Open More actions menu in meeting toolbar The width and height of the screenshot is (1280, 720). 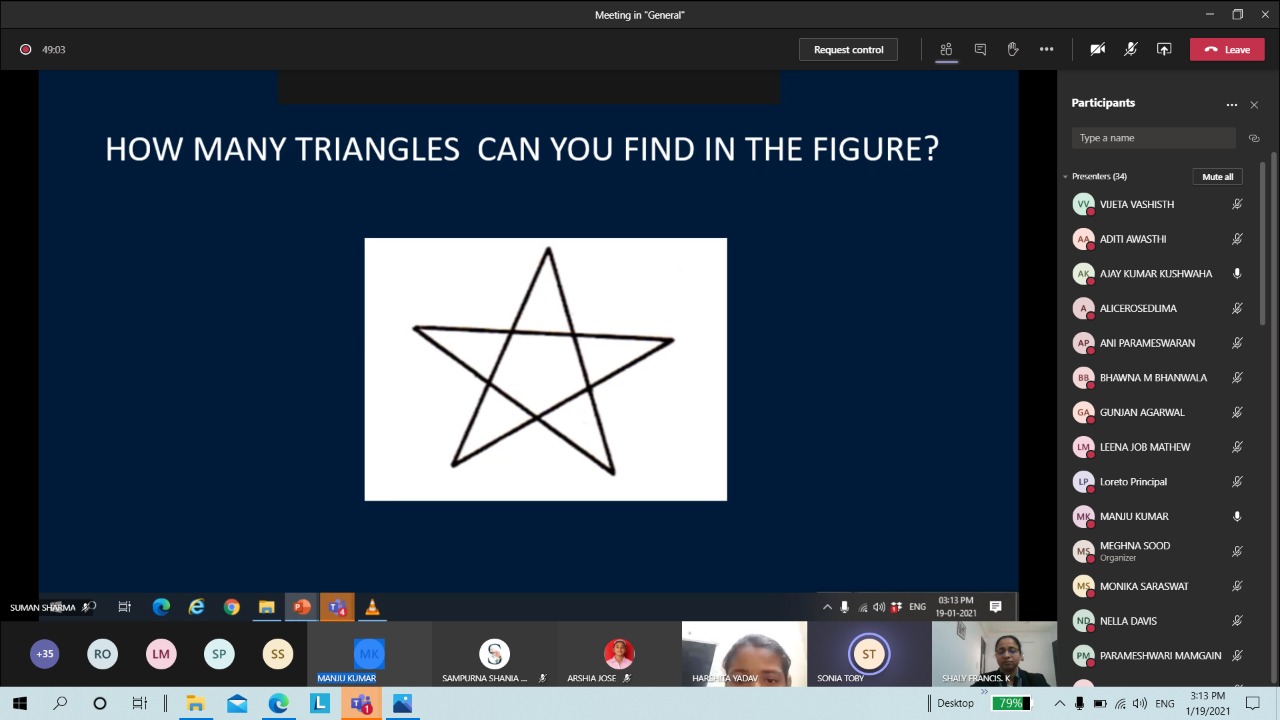point(1046,49)
